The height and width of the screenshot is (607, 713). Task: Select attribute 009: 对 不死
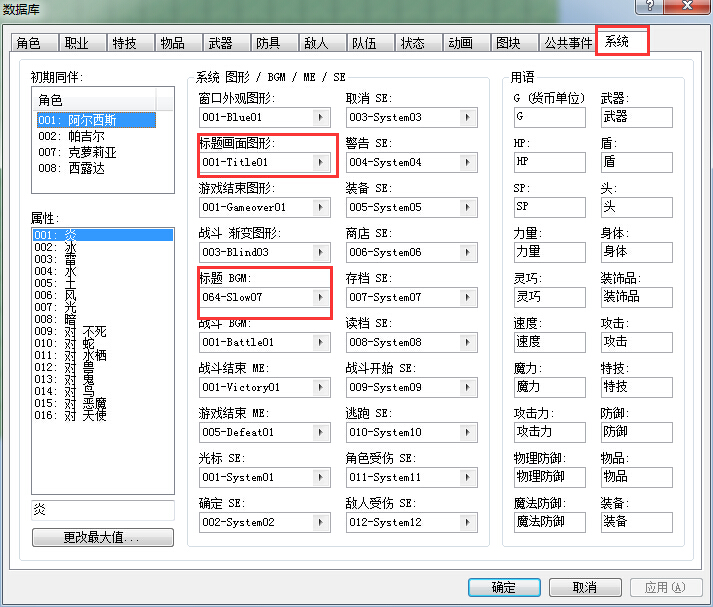point(103,331)
